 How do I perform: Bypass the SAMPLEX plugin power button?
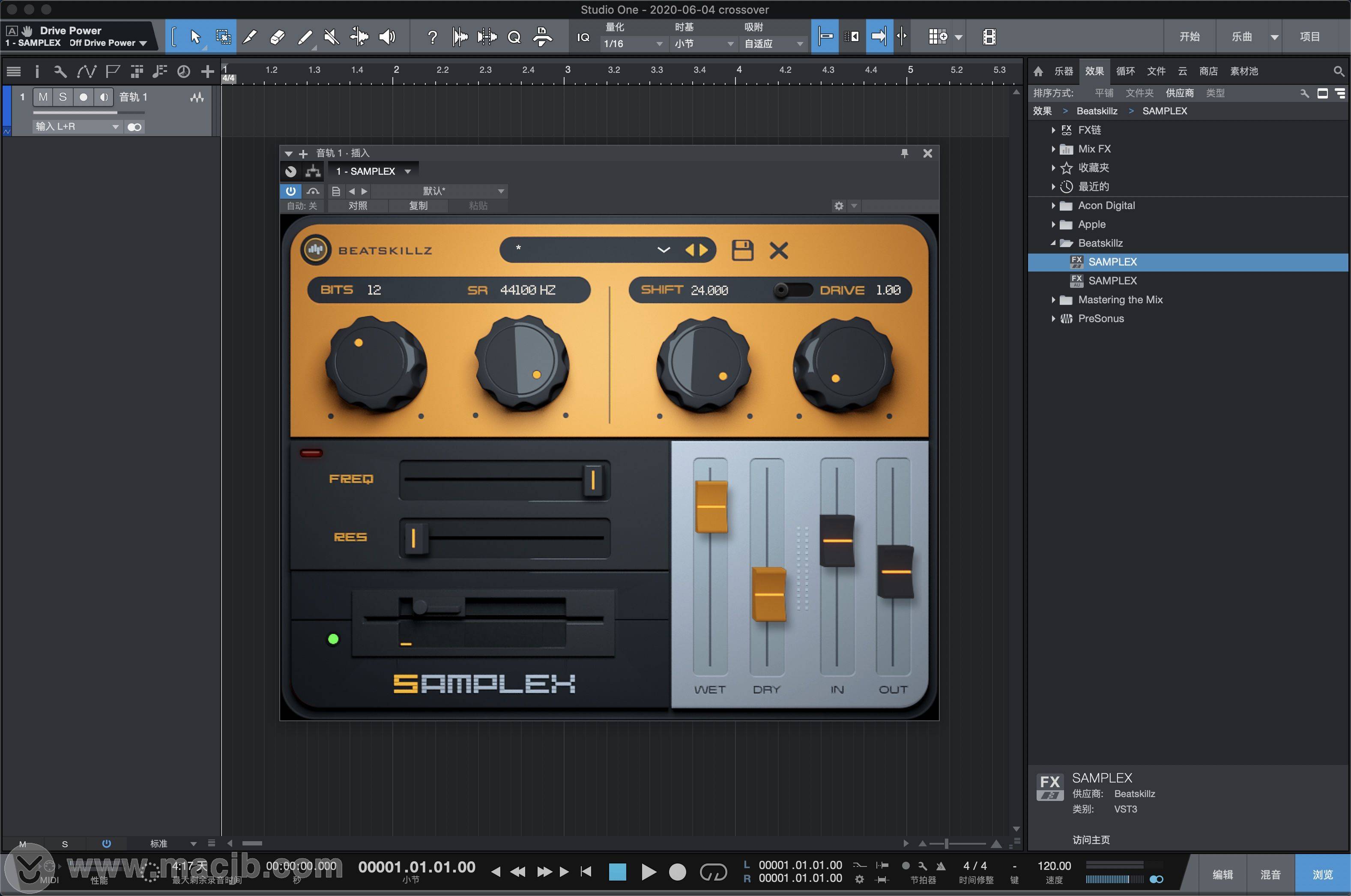(290, 191)
